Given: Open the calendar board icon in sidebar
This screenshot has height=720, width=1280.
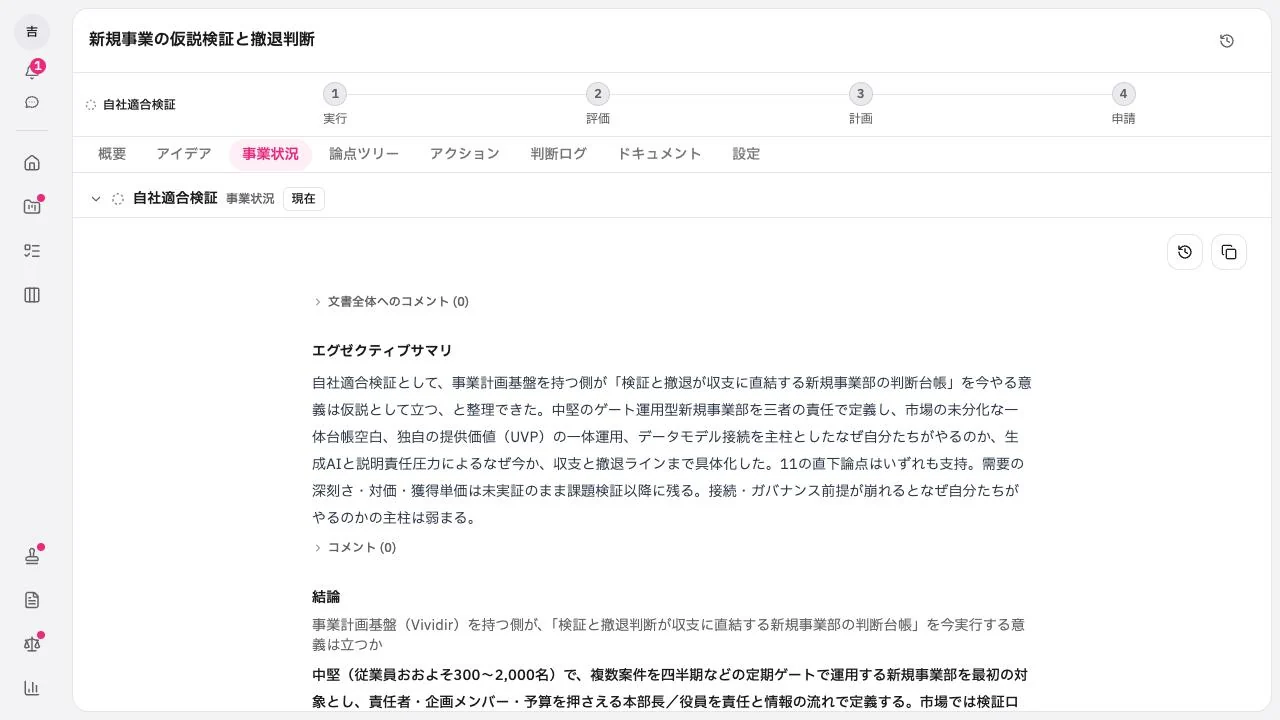Looking at the screenshot, I should pos(32,207).
